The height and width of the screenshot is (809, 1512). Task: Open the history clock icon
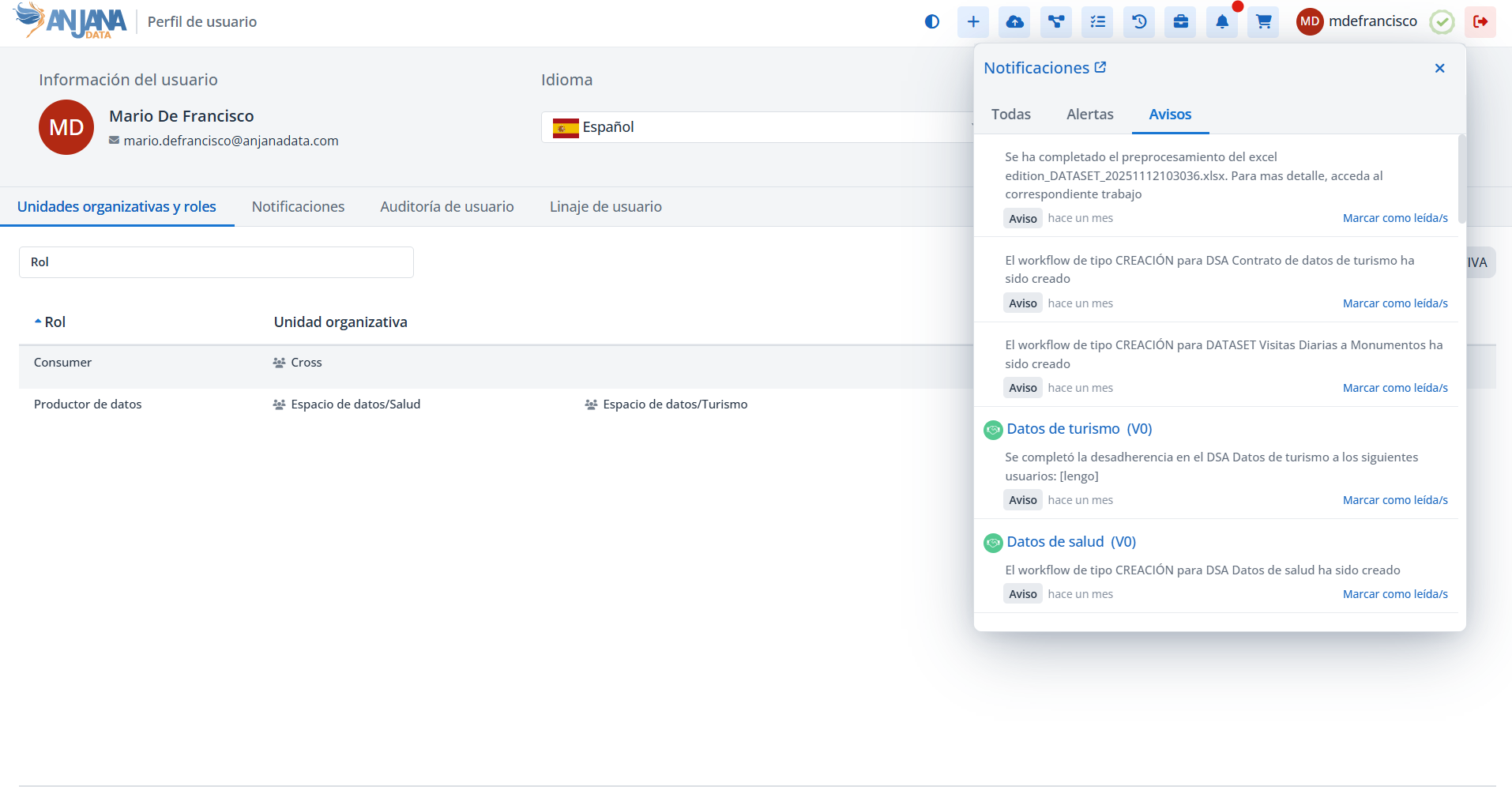[1139, 22]
